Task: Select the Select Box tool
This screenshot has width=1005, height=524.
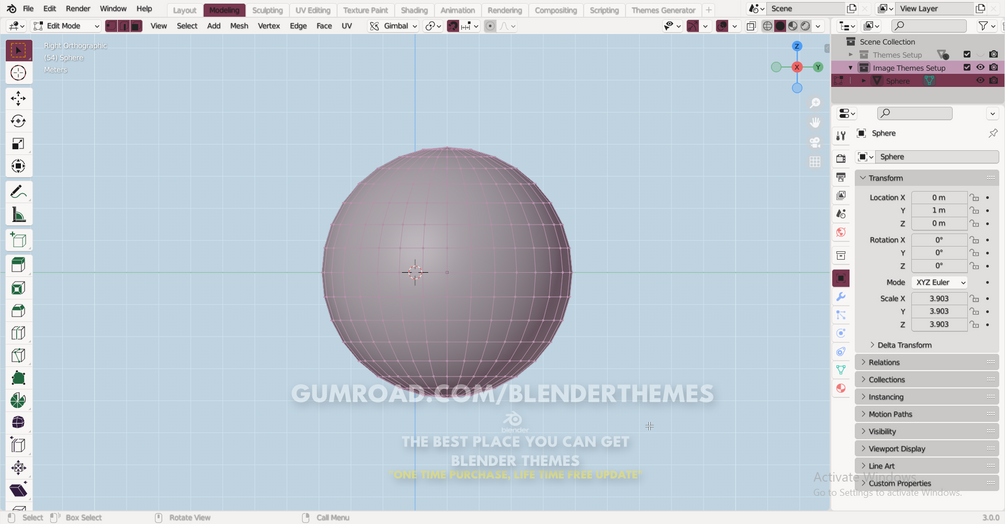Action: [x=19, y=50]
